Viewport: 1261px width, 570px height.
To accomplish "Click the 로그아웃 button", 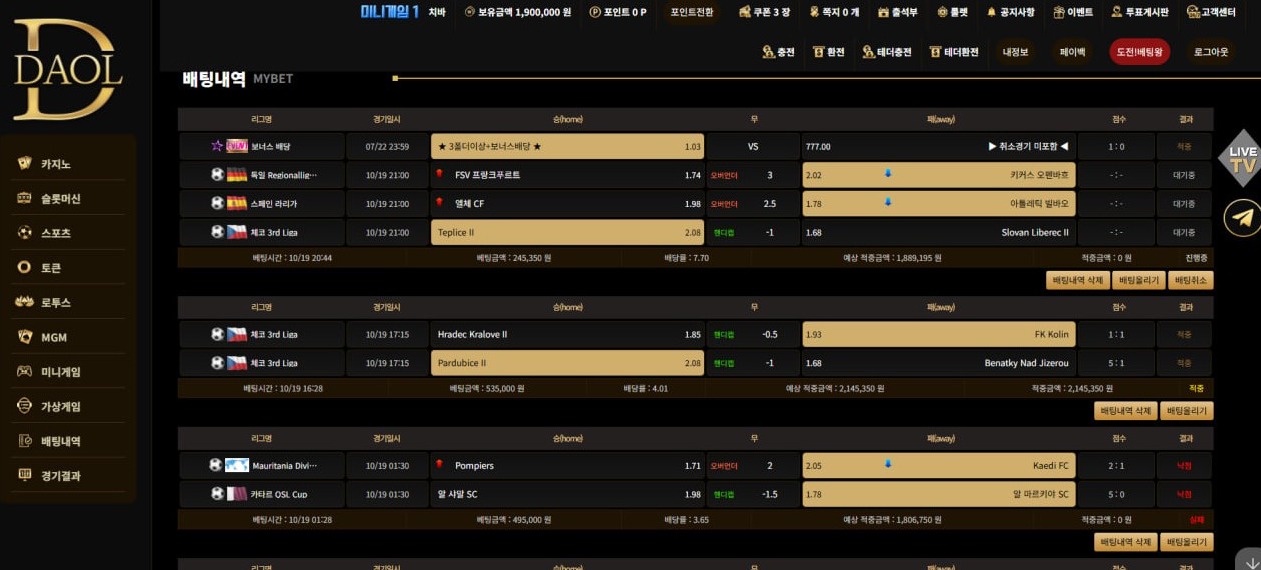I will (x=1210, y=52).
